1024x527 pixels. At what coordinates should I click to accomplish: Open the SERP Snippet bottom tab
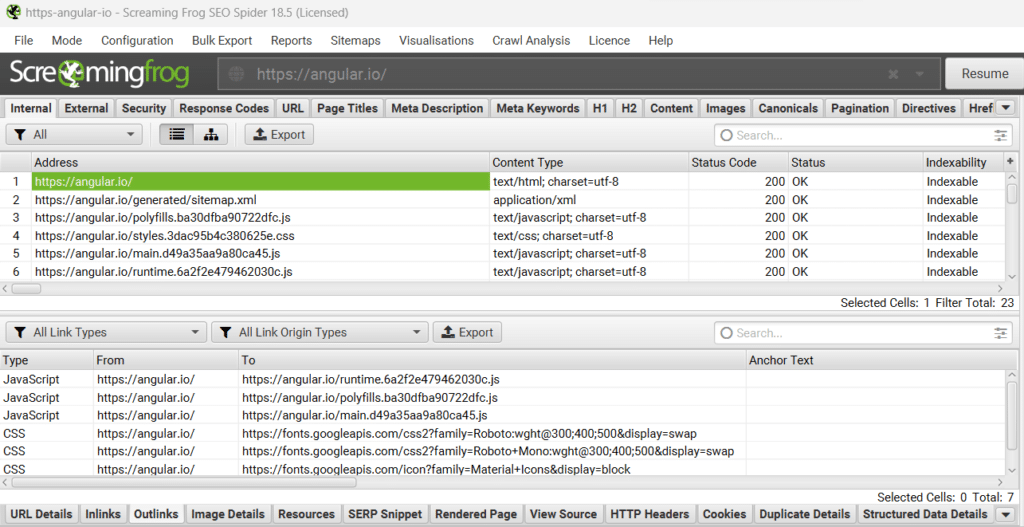(385, 515)
